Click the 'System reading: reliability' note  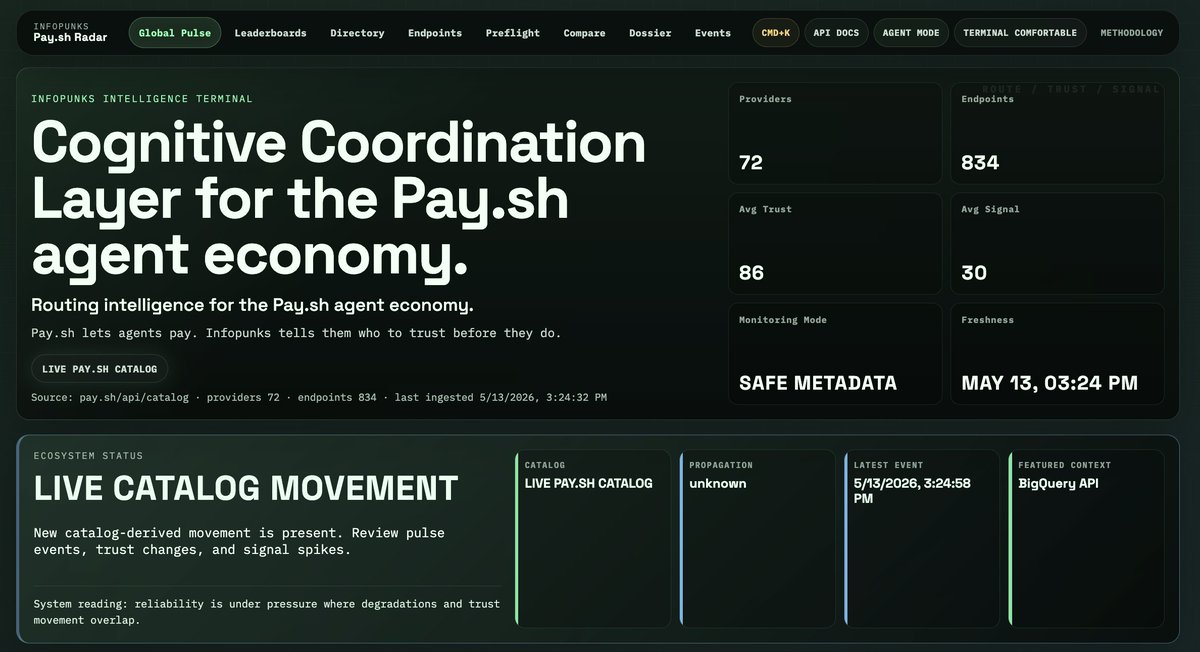click(266, 612)
